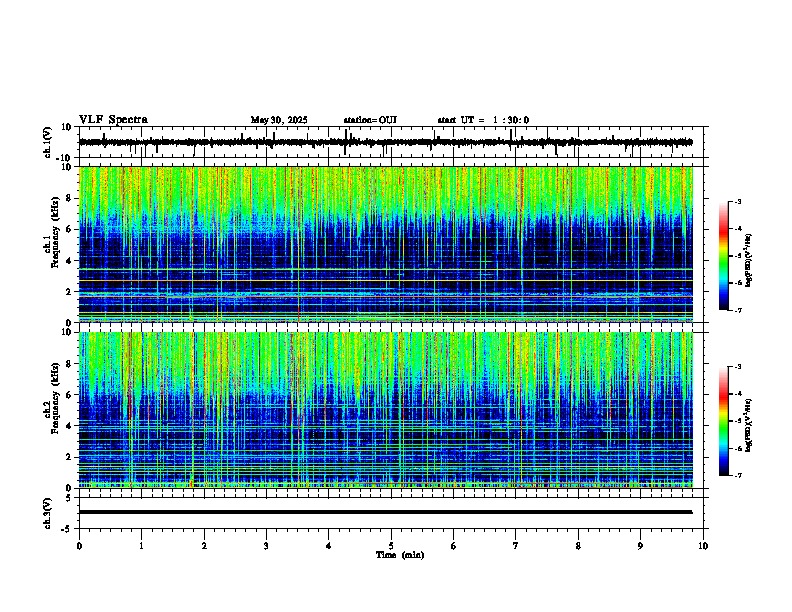Click the ch.1 spectrogram color scale bar
Screen dimensions: 792x612
coord(724,256)
